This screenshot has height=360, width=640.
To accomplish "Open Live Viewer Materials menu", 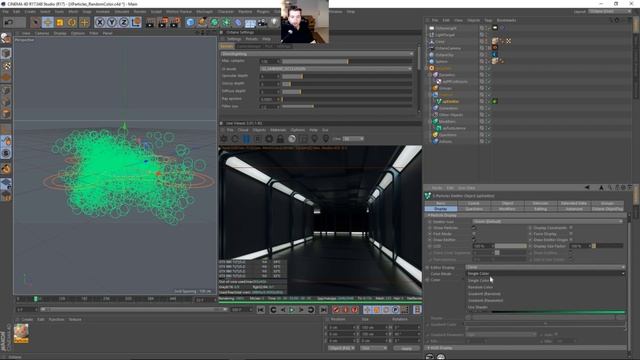I will [x=278, y=130].
